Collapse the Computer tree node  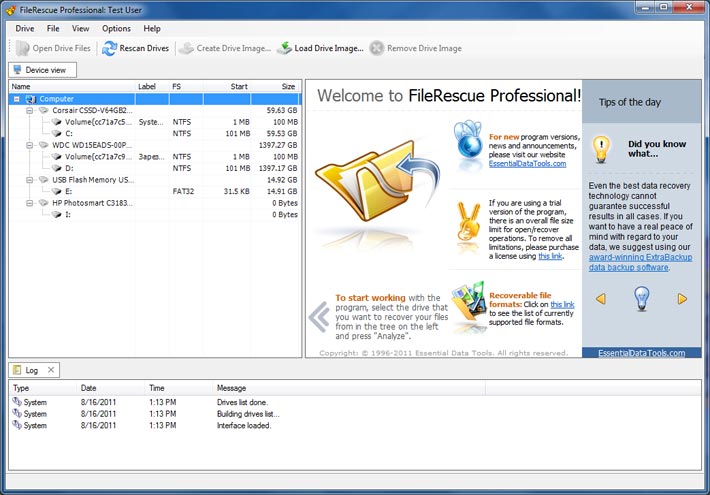(17, 99)
